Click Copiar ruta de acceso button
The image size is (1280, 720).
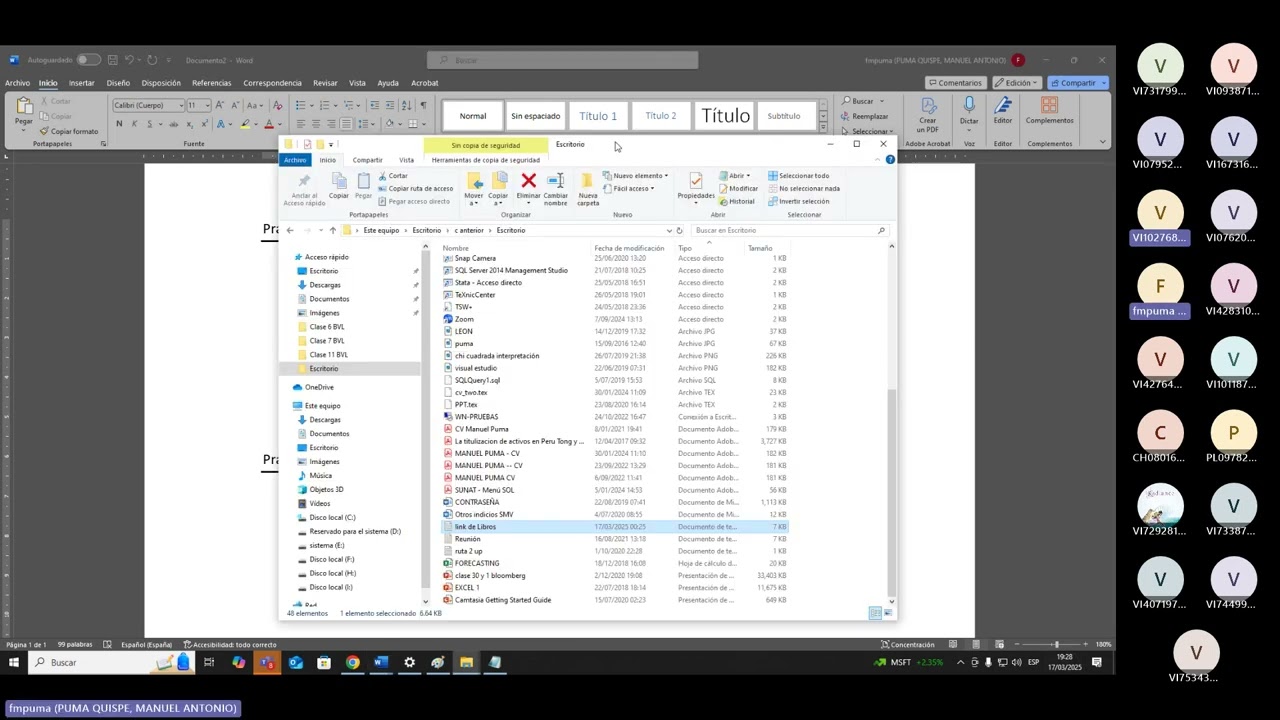point(415,188)
